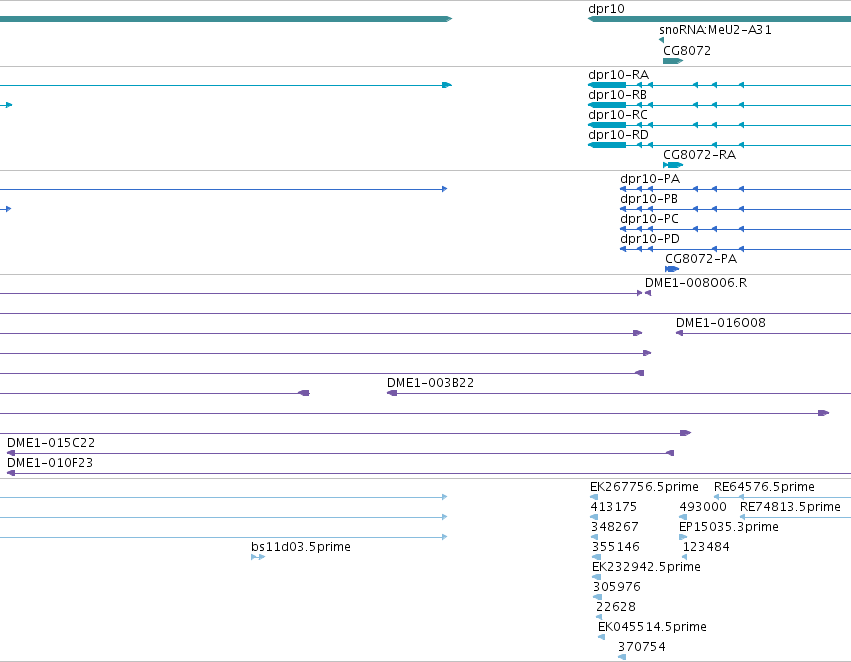
Task: Select the EK045514.5prime arrow glyph
Action: [x=601, y=637]
